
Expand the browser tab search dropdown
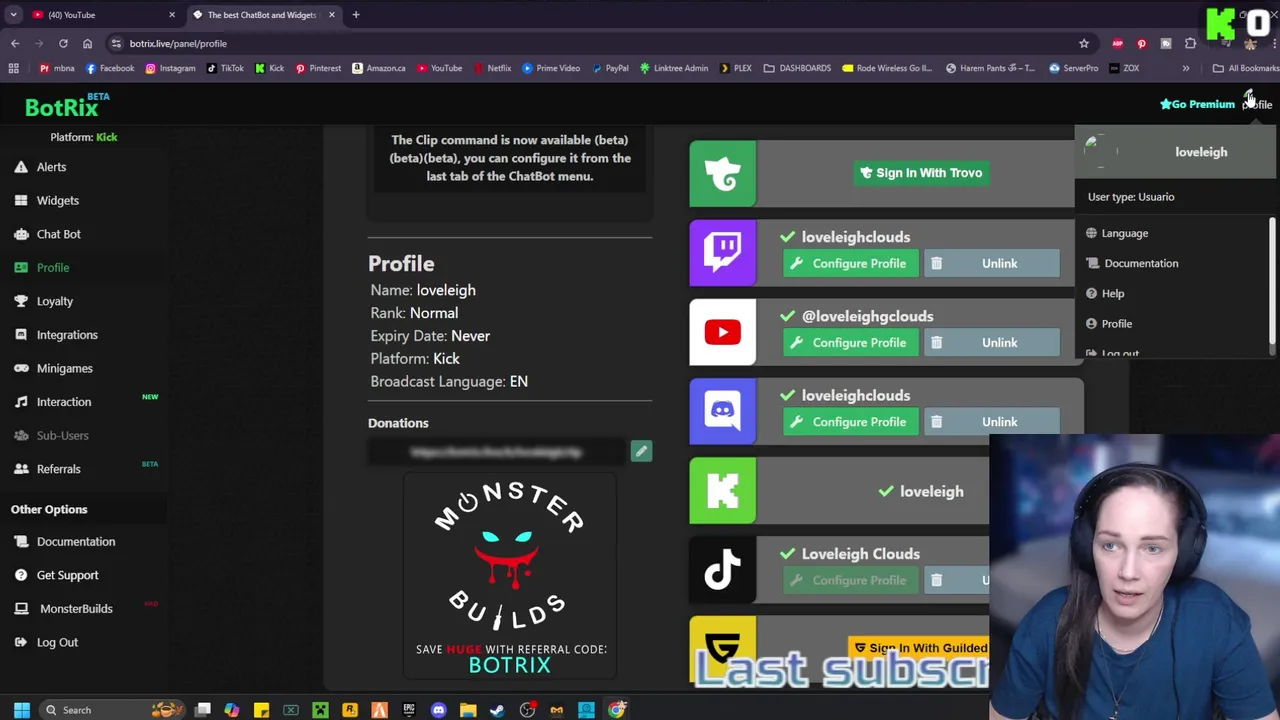pyautogui.click(x=13, y=15)
